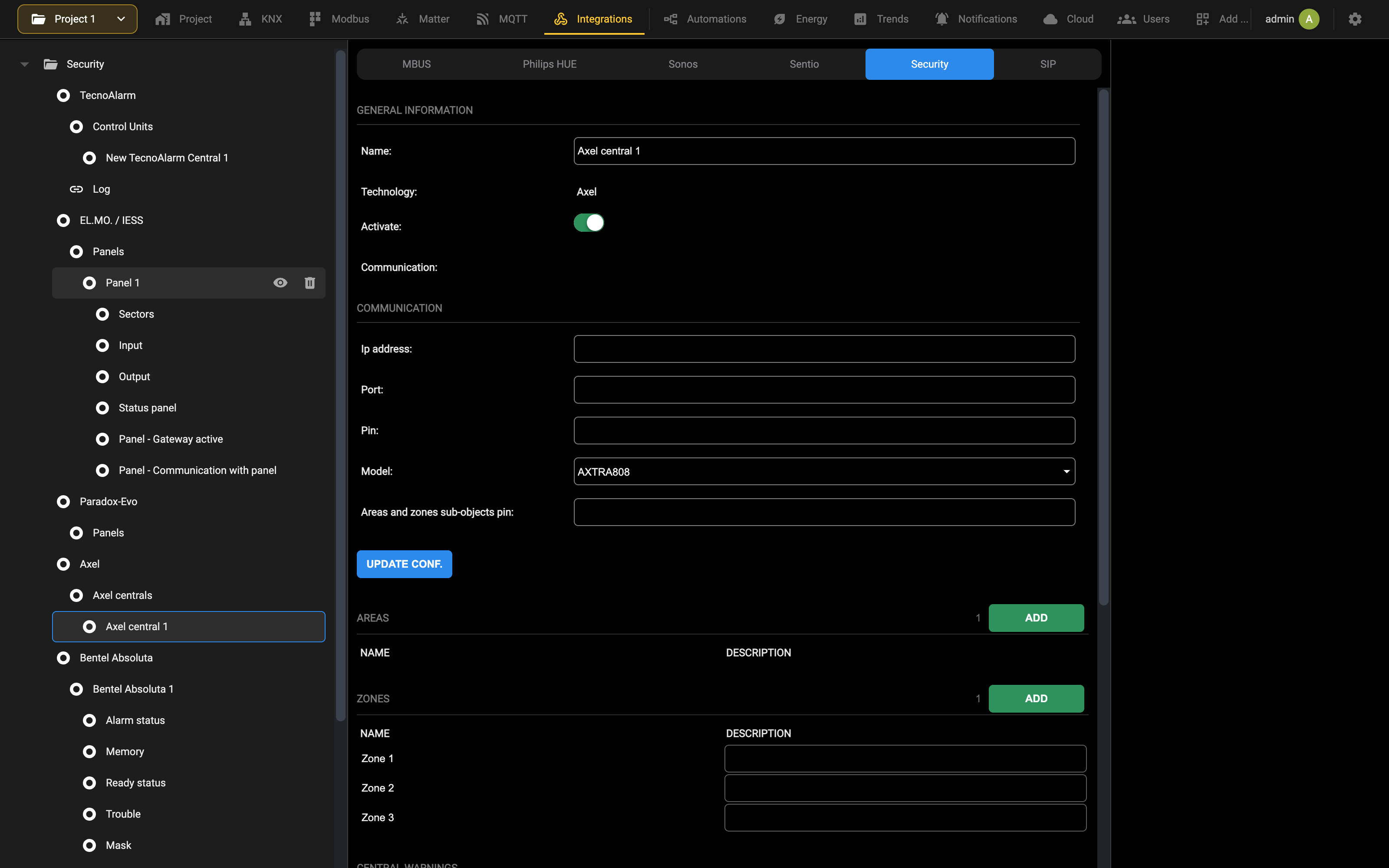The width and height of the screenshot is (1389, 868).
Task: Click the tree sidebar vertical scrollbar
Action: tap(340, 385)
